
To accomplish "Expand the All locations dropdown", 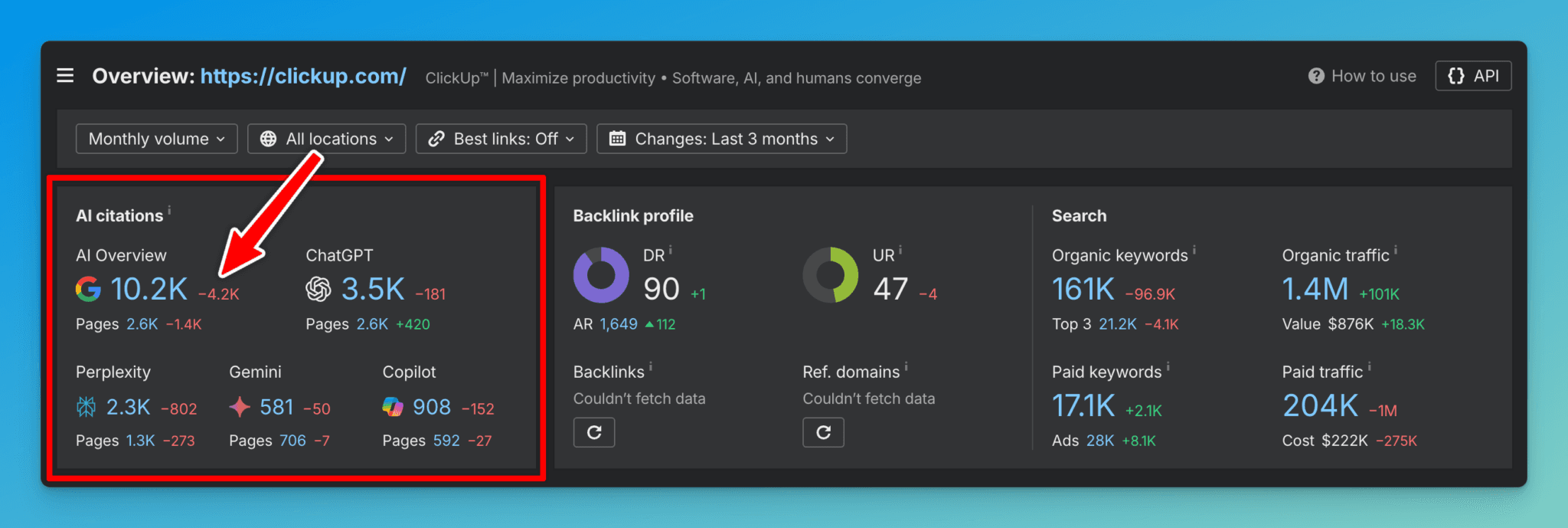I will pyautogui.click(x=327, y=139).
